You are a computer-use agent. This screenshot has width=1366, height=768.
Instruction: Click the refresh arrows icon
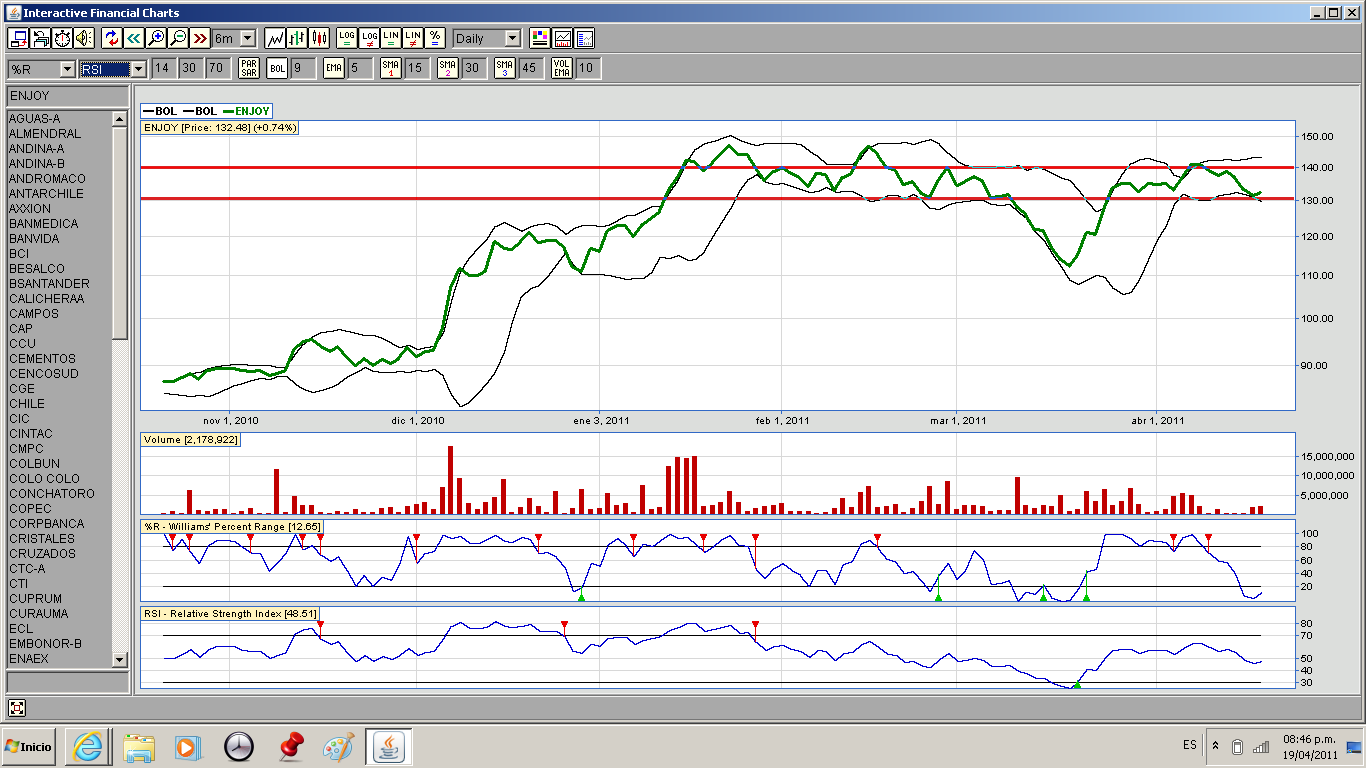(x=111, y=38)
